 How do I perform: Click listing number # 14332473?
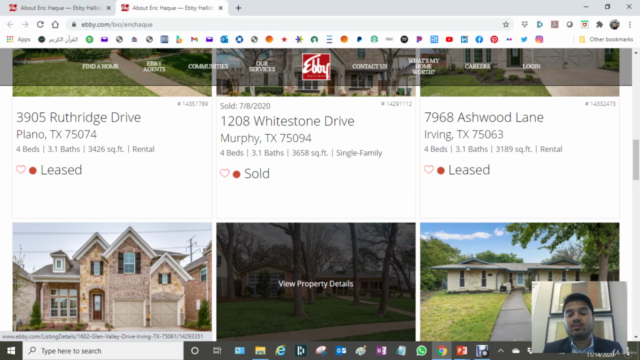point(600,104)
